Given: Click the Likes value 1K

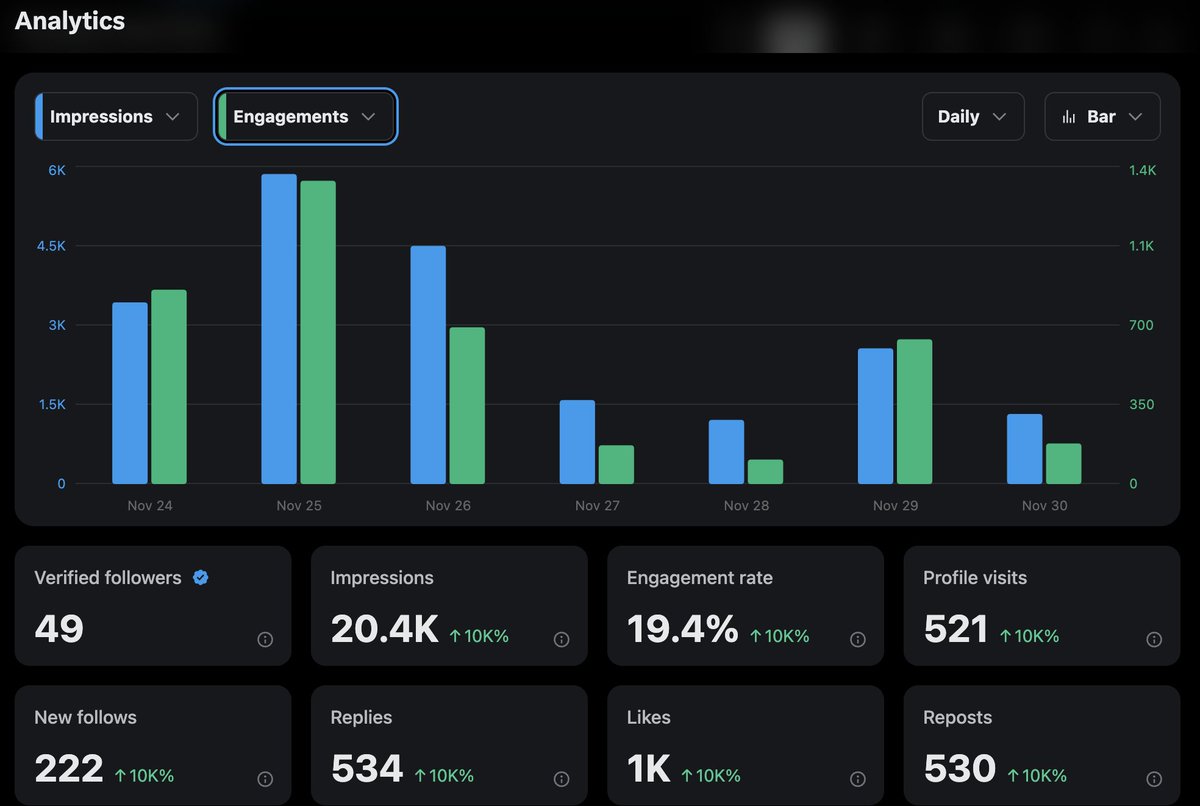Looking at the screenshot, I should [x=649, y=769].
